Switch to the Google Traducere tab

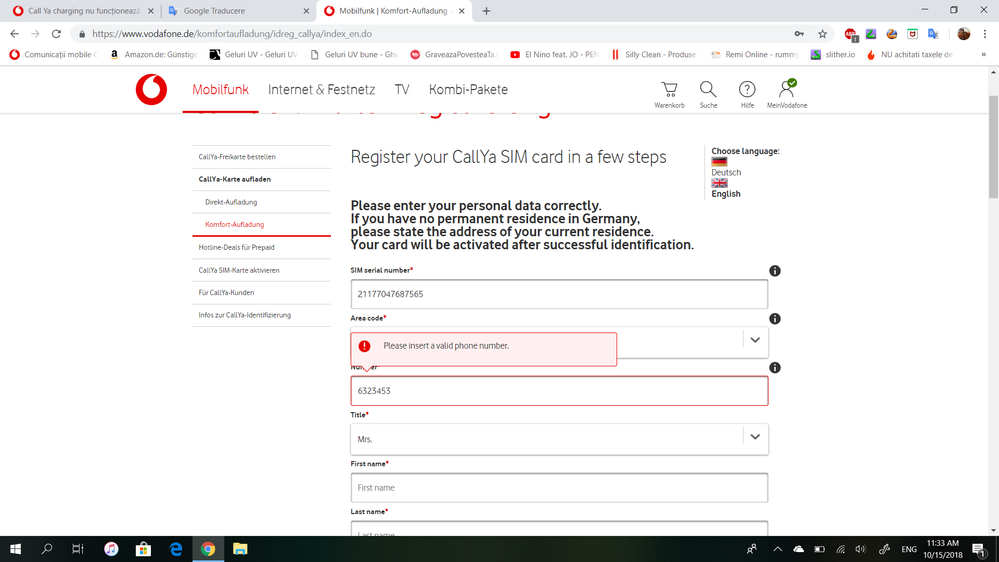coord(237,11)
